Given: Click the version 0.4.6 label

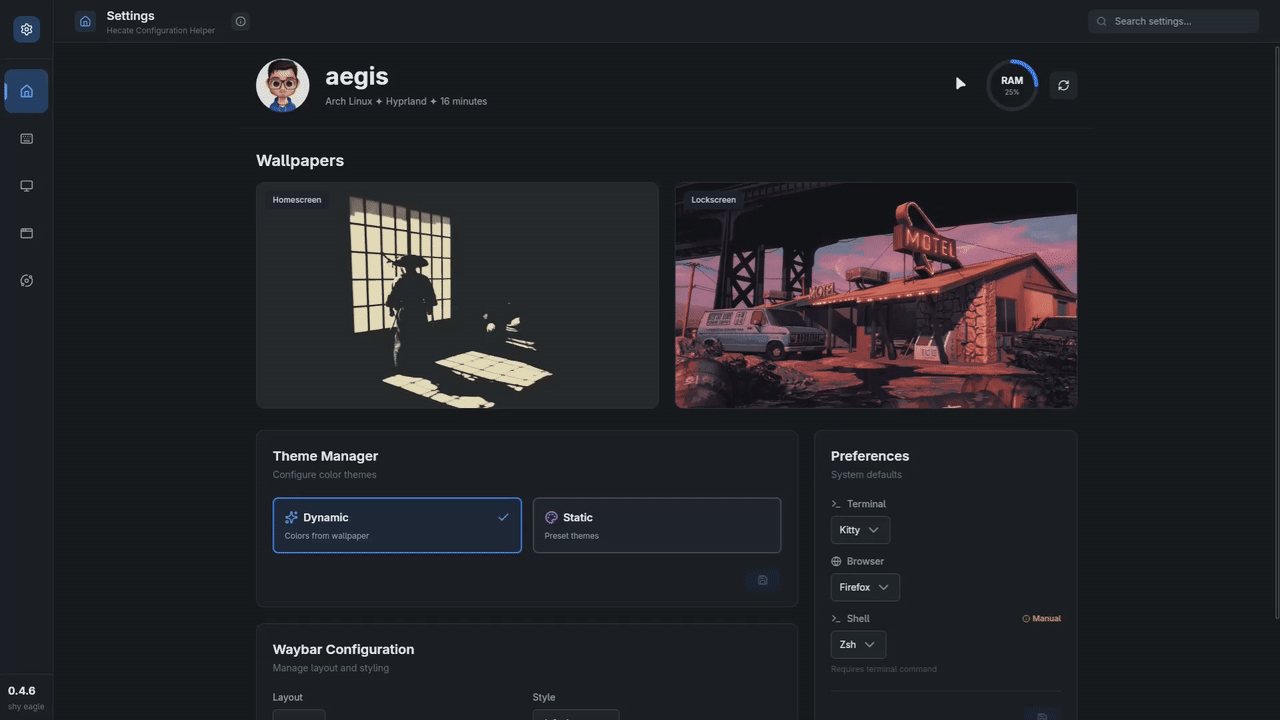Looking at the screenshot, I should point(22,691).
